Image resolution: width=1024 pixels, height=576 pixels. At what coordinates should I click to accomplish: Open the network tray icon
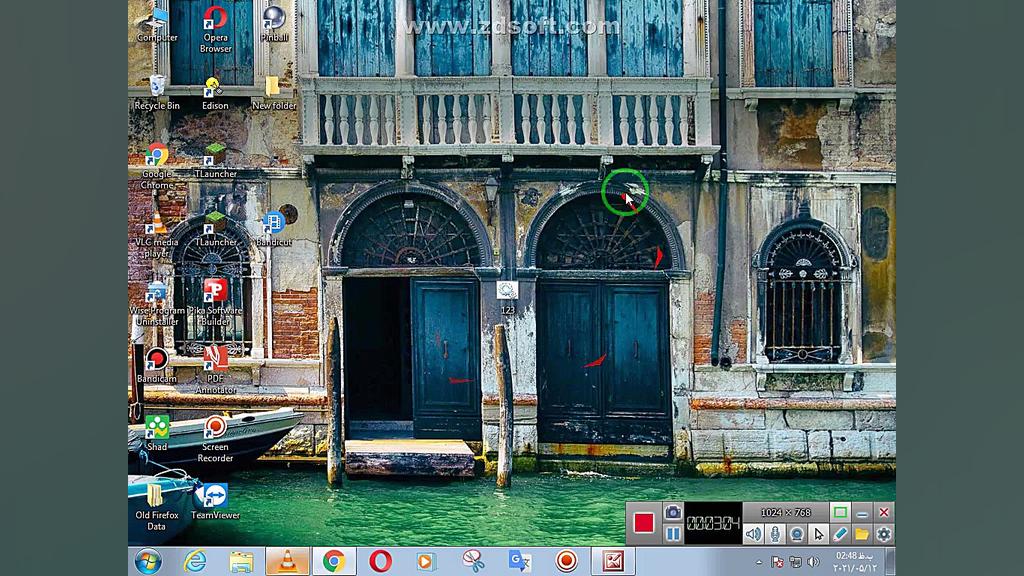795,562
